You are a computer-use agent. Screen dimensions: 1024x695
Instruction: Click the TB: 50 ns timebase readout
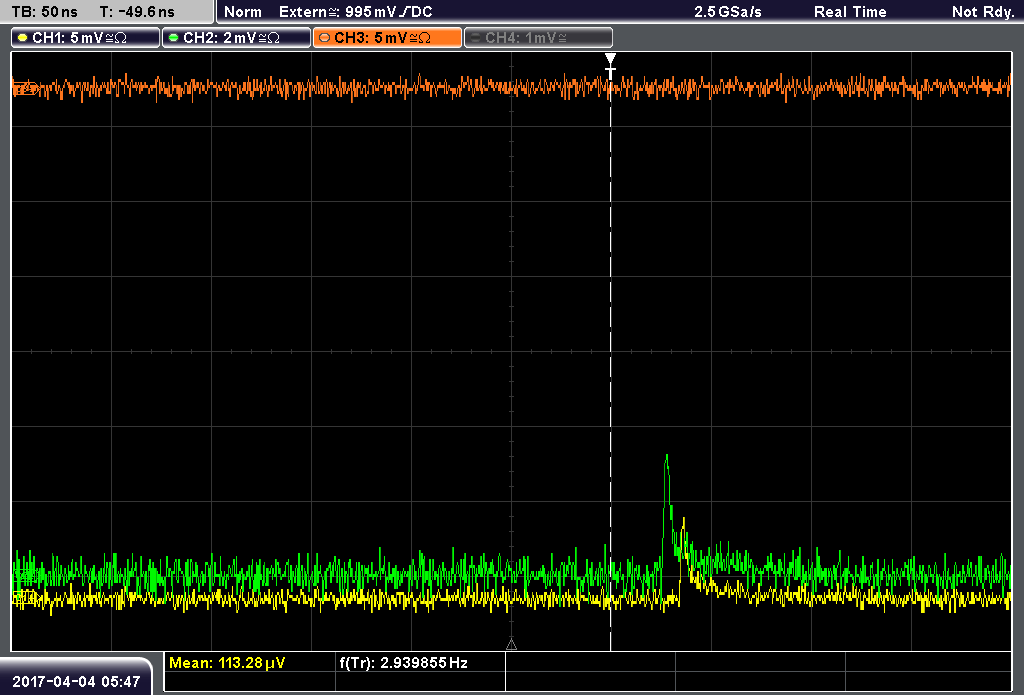coord(44,12)
